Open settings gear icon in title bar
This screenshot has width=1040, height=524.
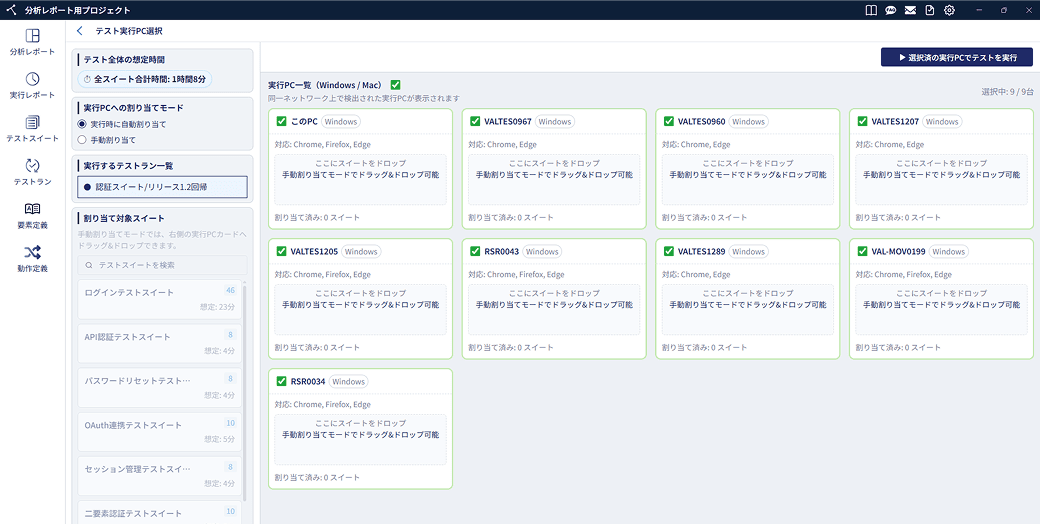949,10
